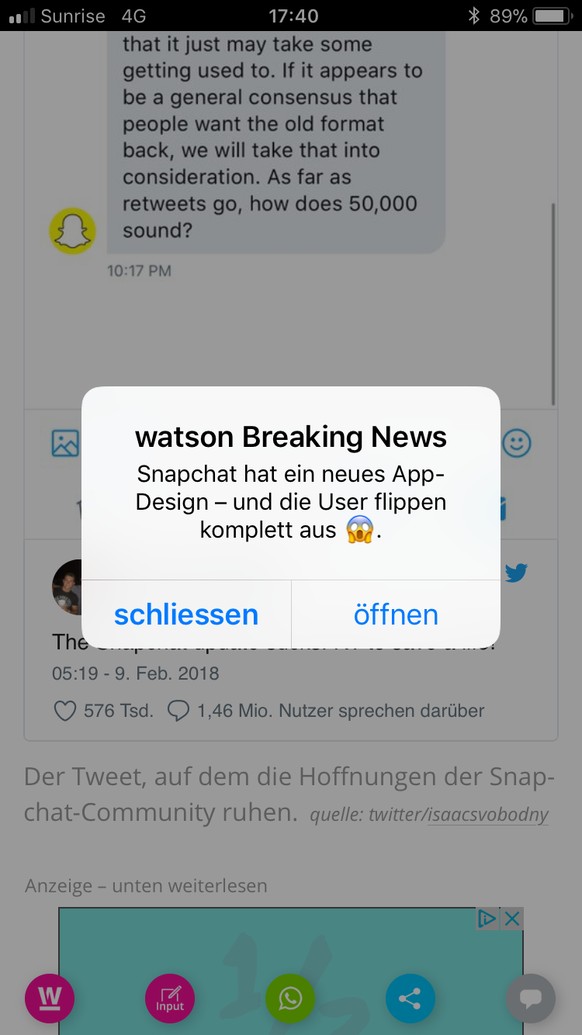Tap the teal advertisement banner

tap(290, 970)
